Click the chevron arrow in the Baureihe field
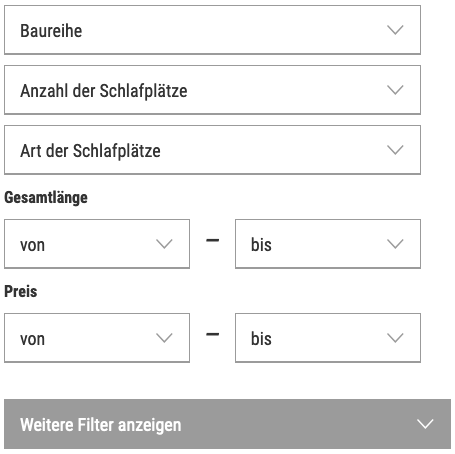Viewport: 455px width, 454px height. (395, 30)
